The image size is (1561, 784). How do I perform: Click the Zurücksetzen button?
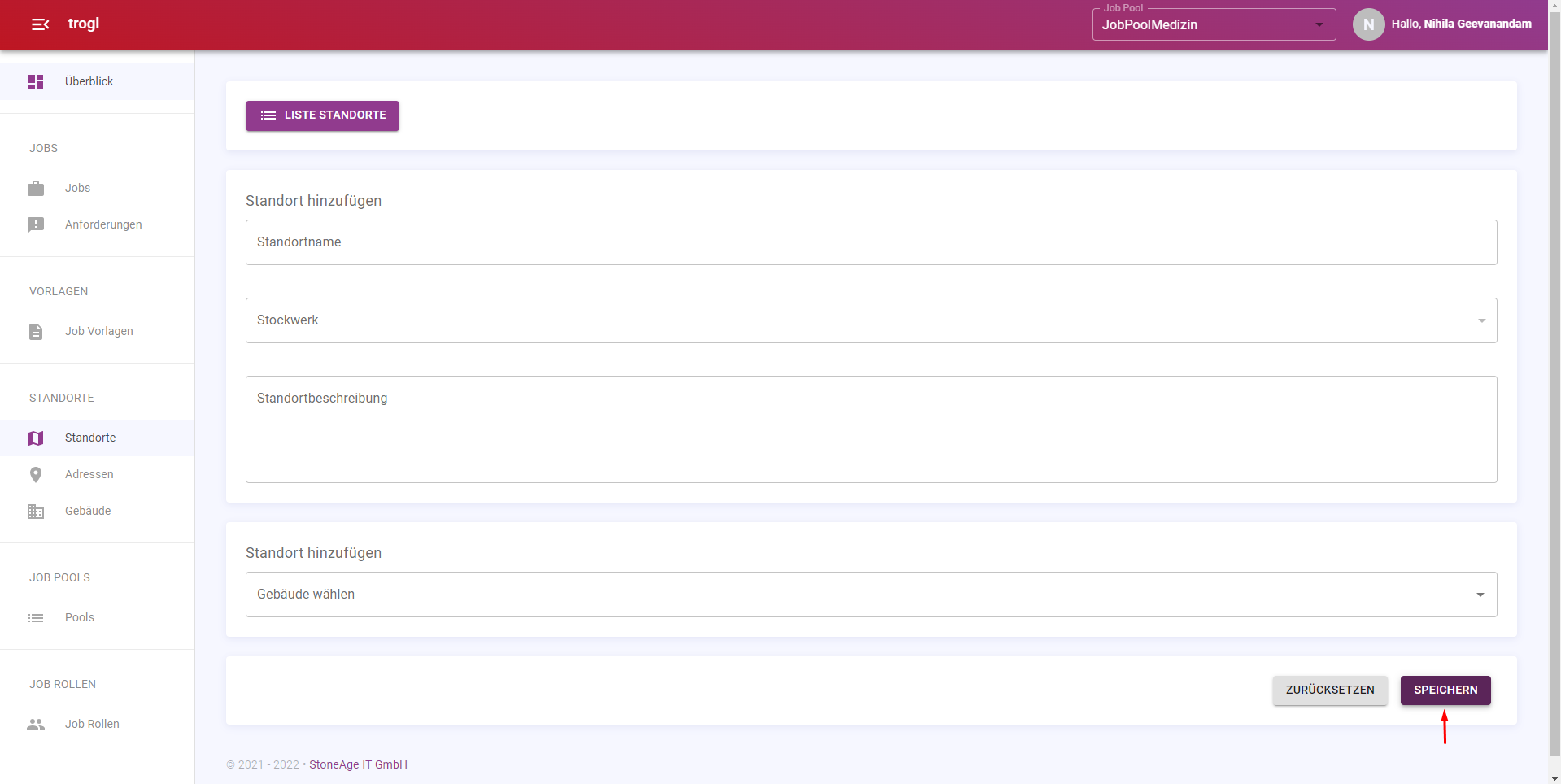tap(1330, 690)
